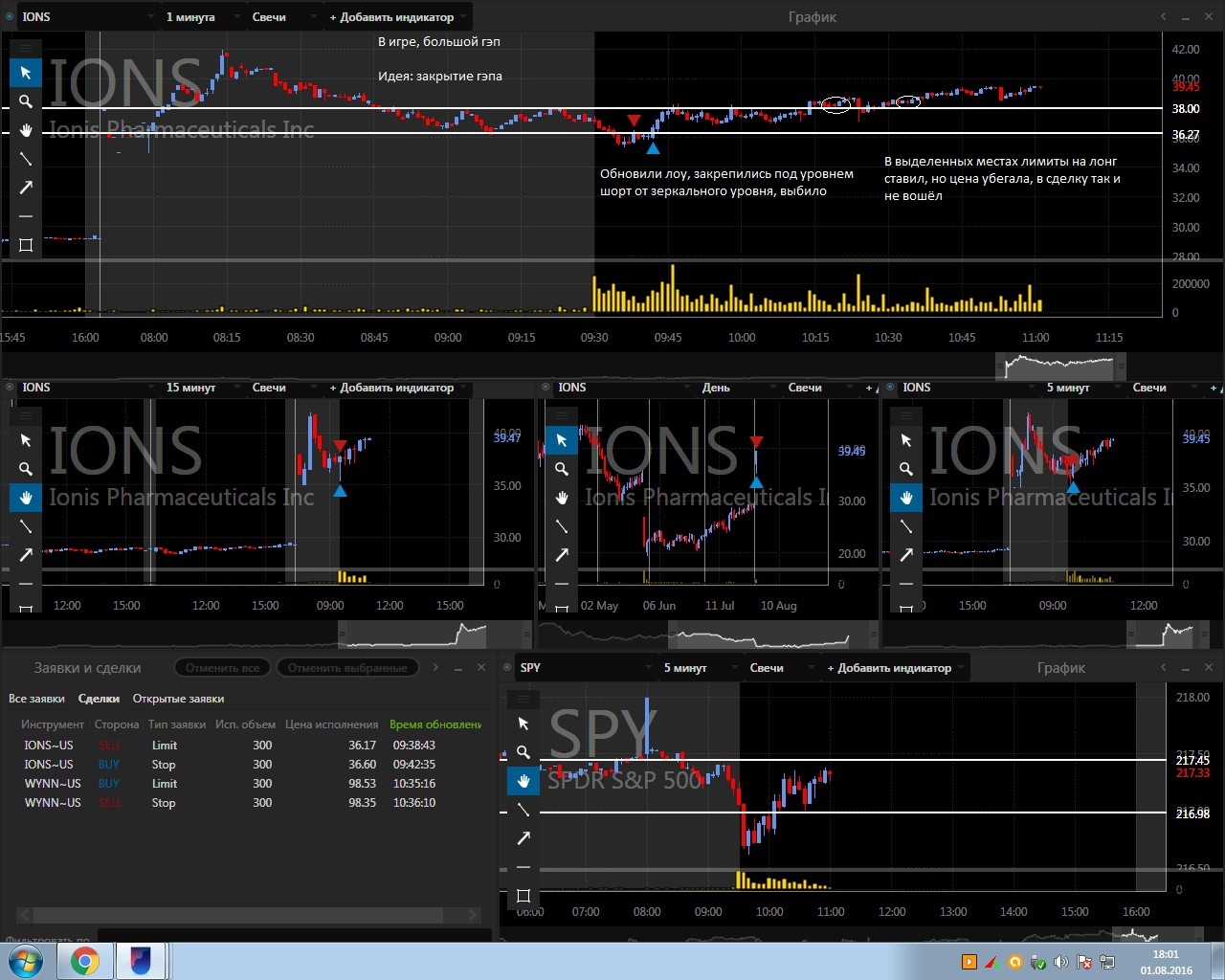Click the volume speaker icon in the system tray

click(1060, 962)
